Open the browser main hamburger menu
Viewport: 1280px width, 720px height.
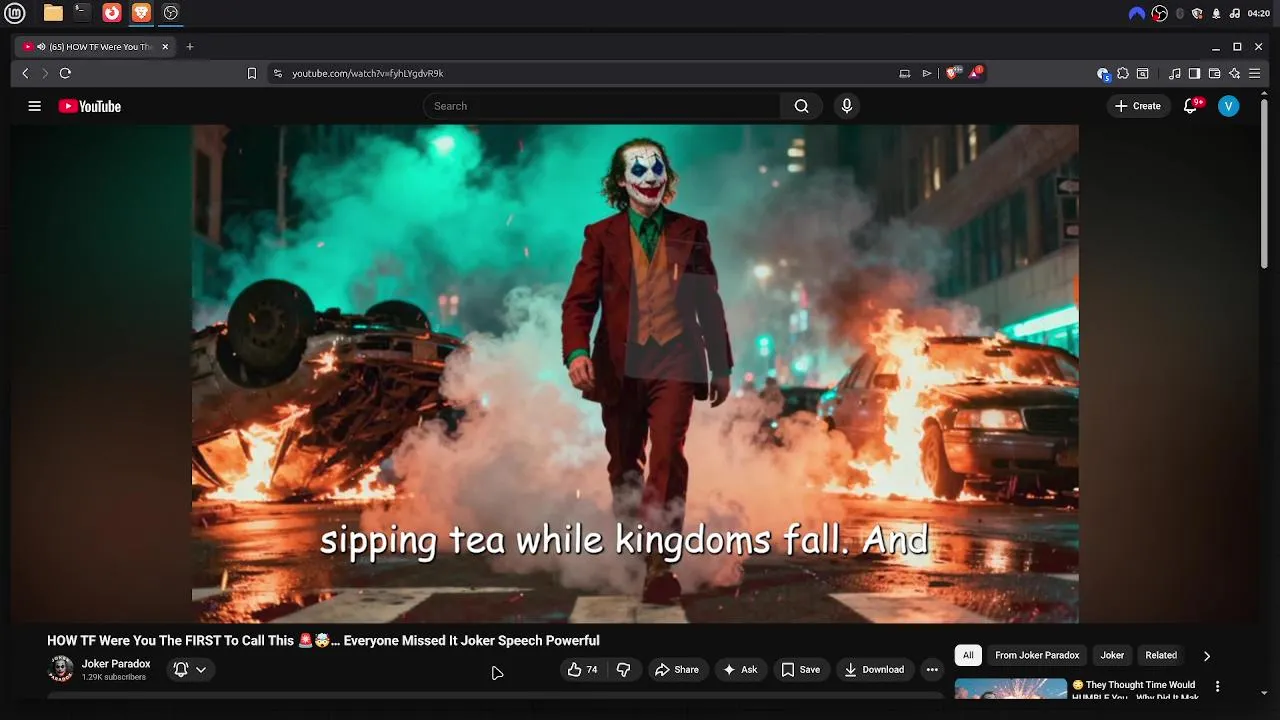pos(1254,73)
